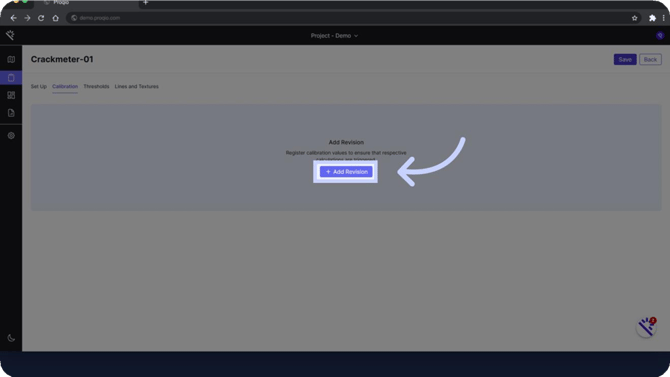Open the help assistant bubble with notification
The image size is (670, 377).
[x=646, y=327]
